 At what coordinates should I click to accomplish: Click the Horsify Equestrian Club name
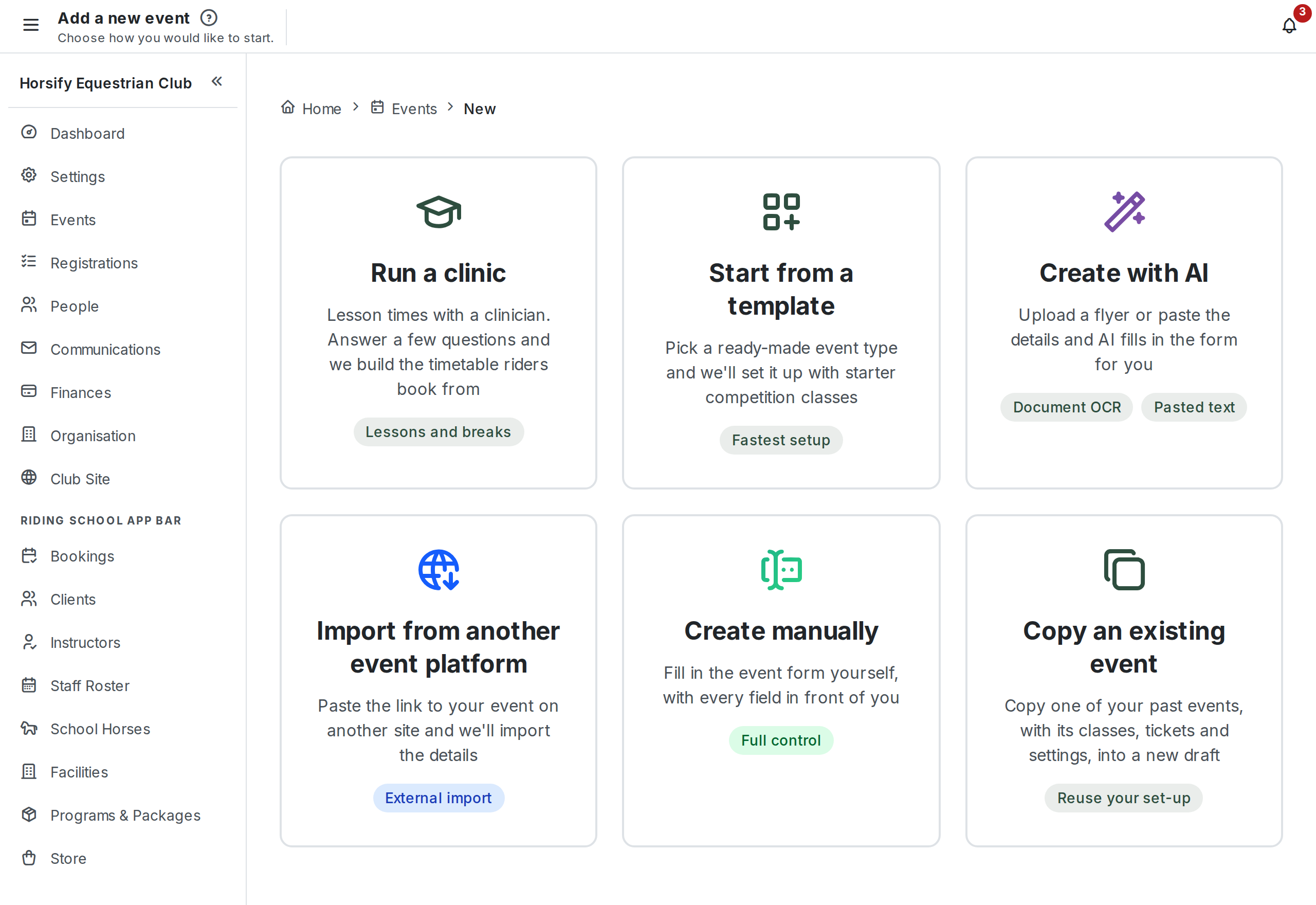pos(106,83)
